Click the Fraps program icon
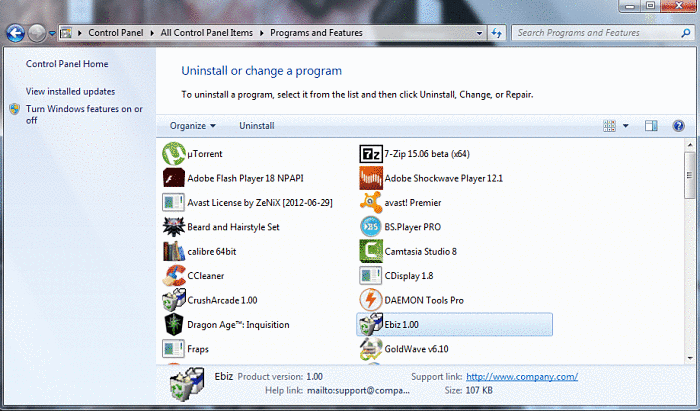 pos(174,349)
